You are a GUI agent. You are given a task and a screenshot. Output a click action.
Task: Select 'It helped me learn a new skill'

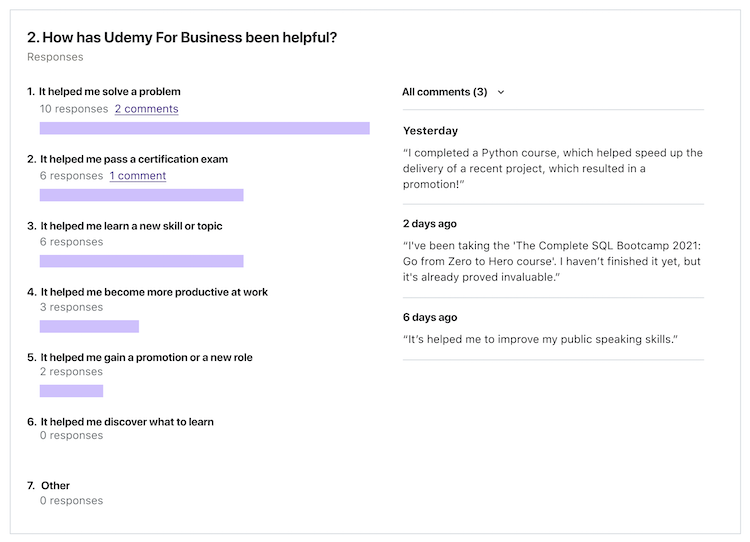(131, 226)
